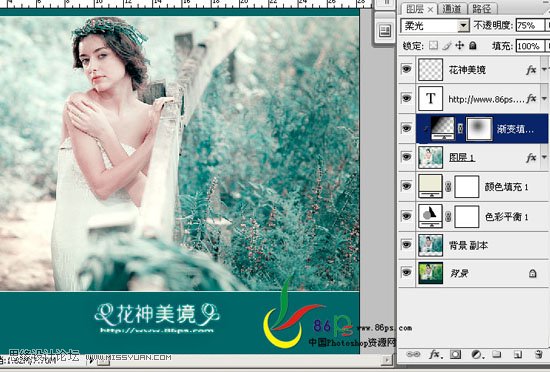Expand effects arrow on 花神美境 layer
550x372 pixels.
[544, 69]
